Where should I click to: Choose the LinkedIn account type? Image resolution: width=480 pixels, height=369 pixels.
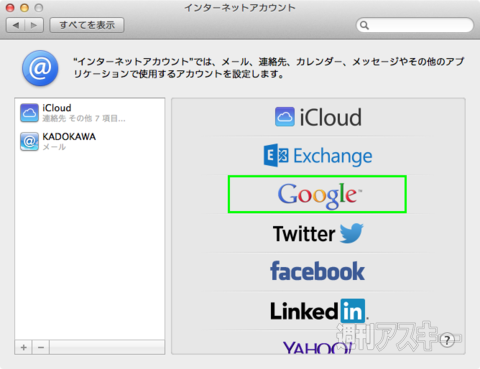coord(318,311)
